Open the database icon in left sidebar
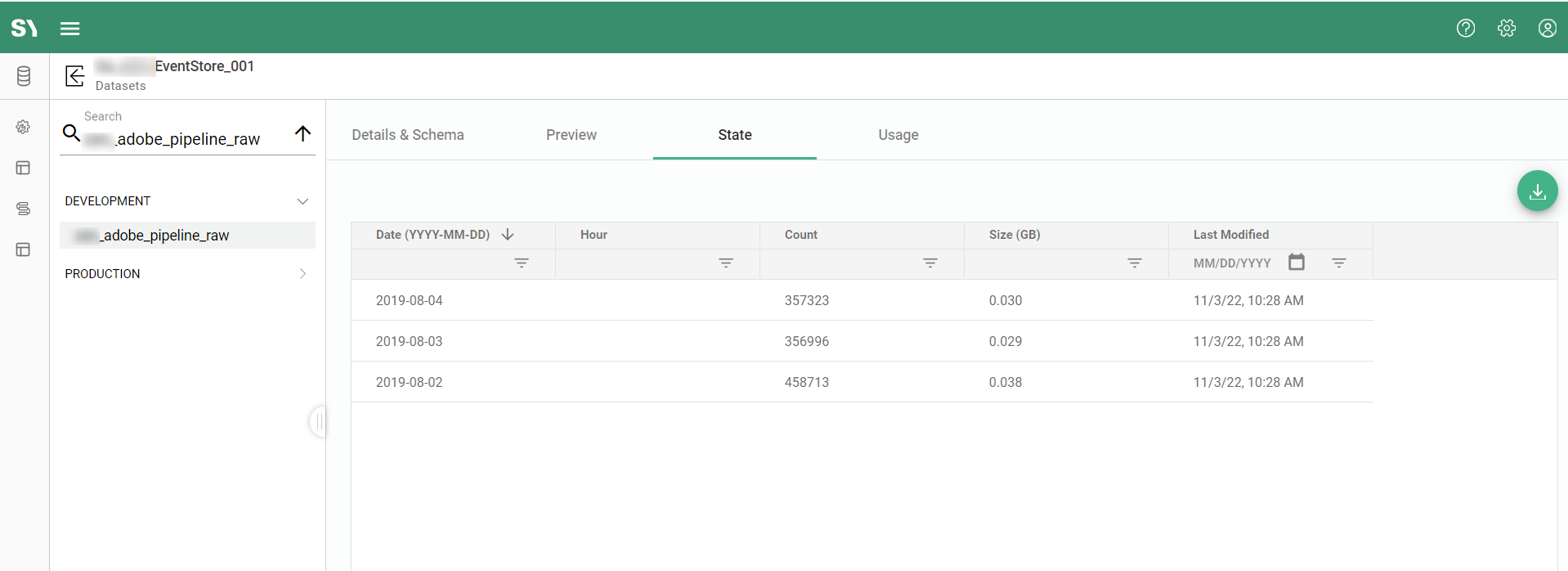The width and height of the screenshot is (1568, 571). pyautogui.click(x=24, y=76)
